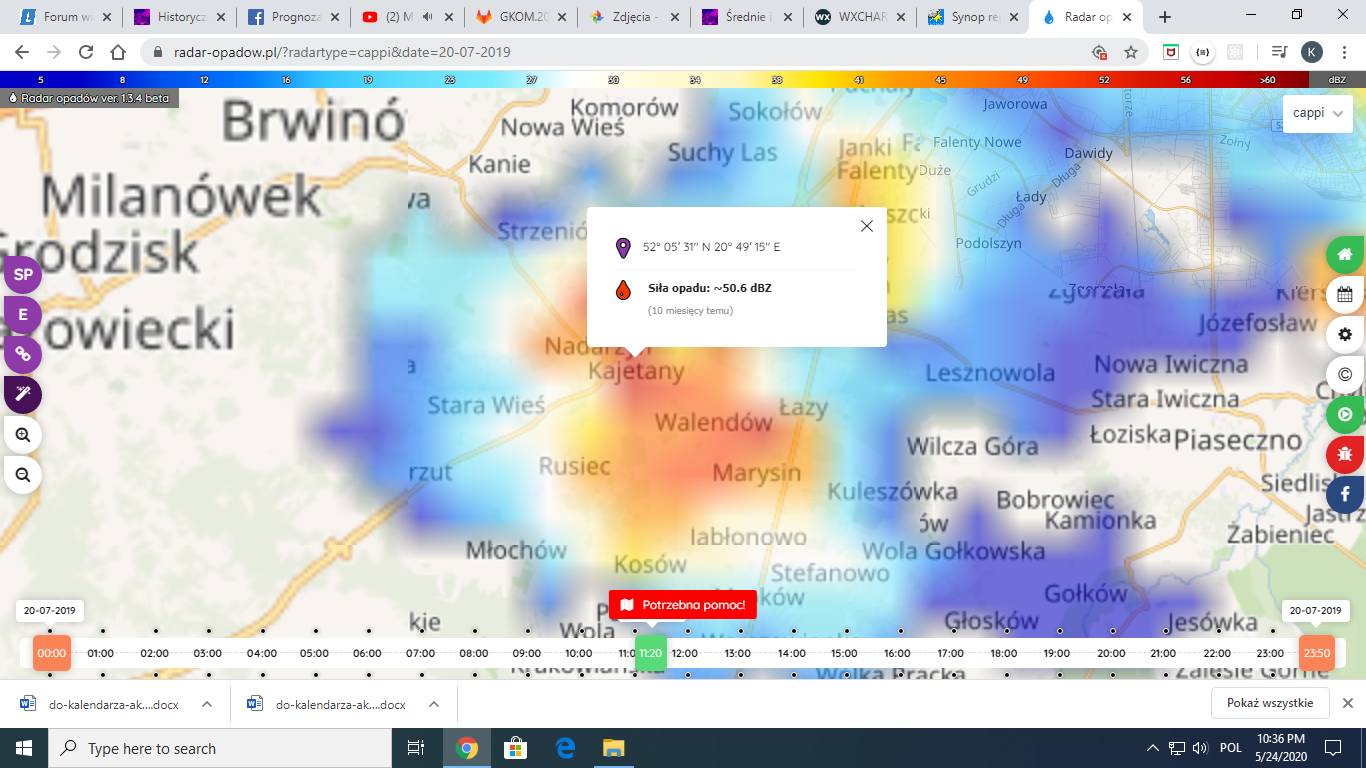Click the green play animation button
1366x768 pixels.
point(1345,414)
